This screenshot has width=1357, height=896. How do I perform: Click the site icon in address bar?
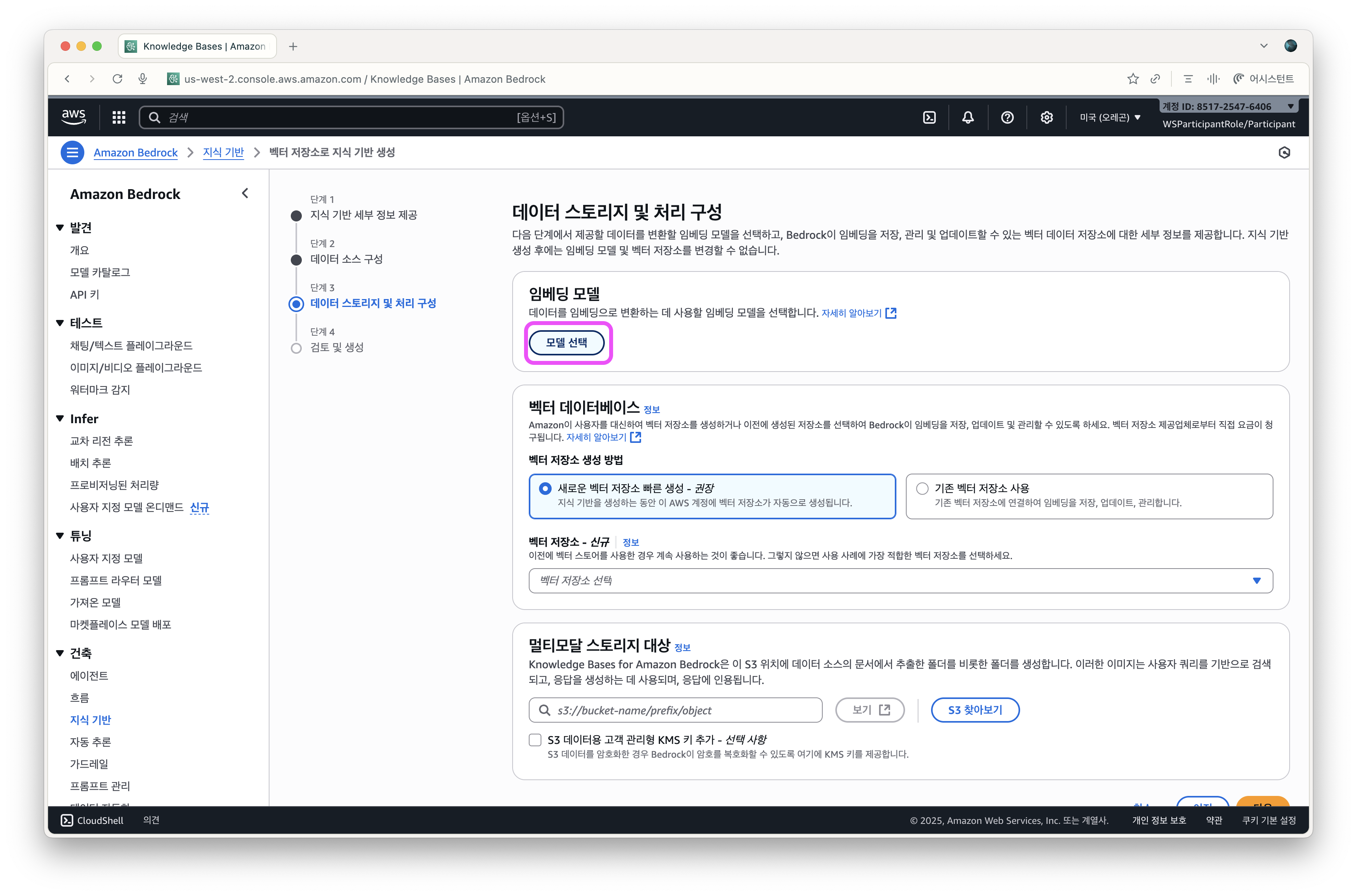(x=173, y=79)
